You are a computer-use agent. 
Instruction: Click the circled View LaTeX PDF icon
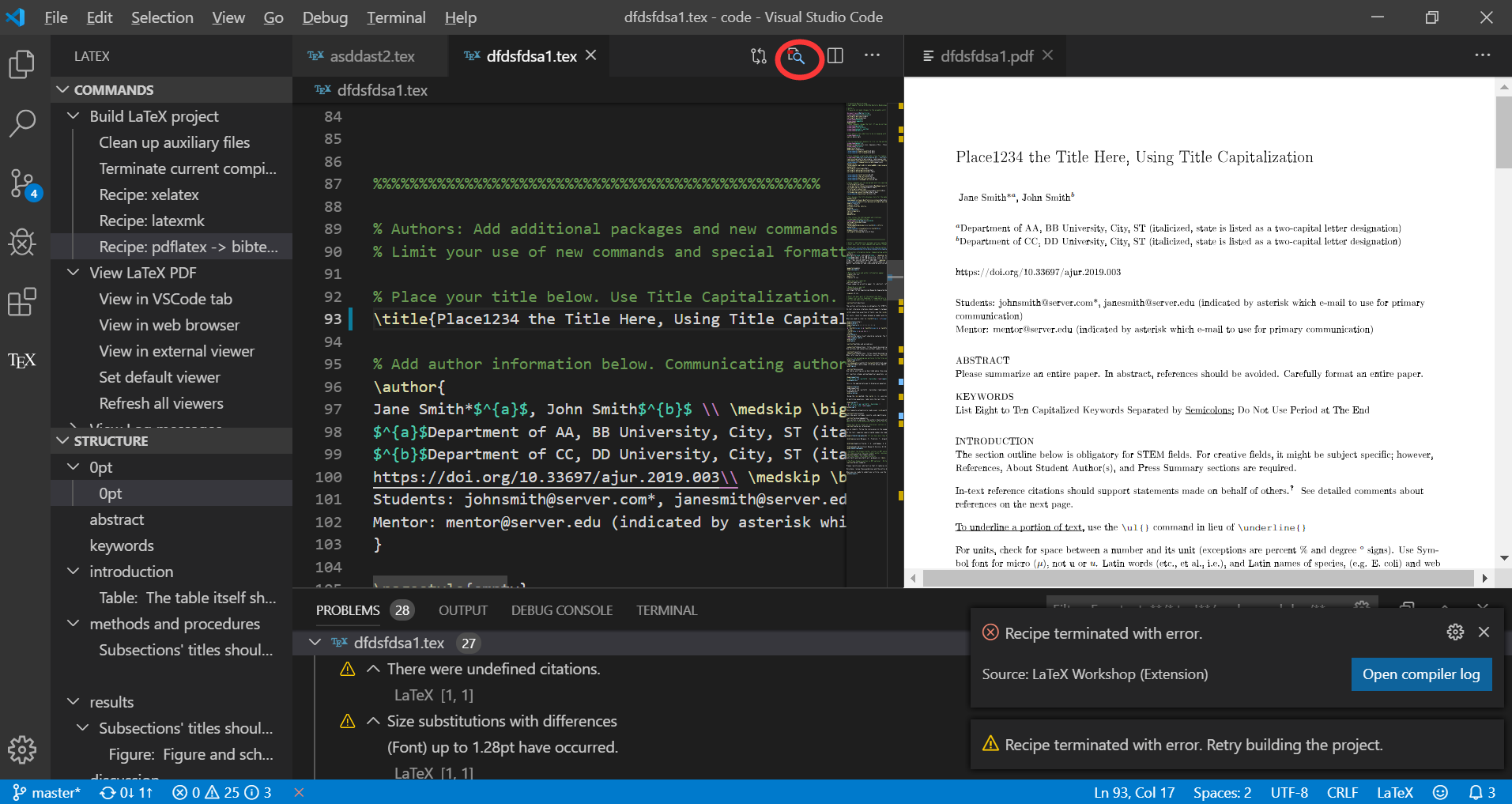pos(797,56)
